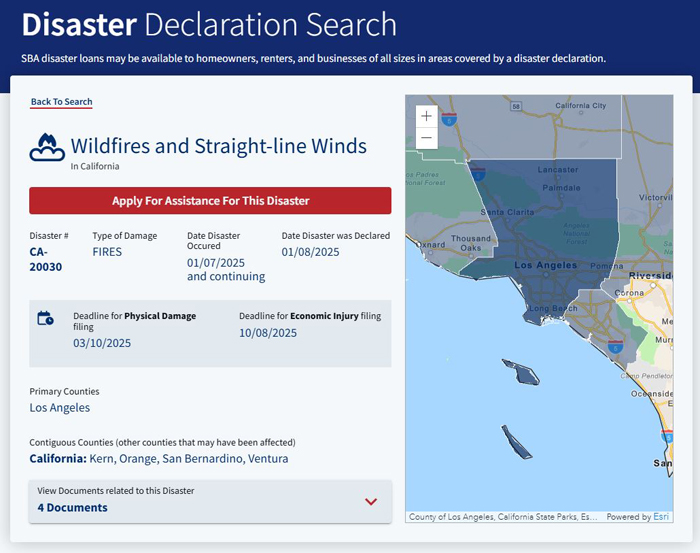The image size is (700, 553).
Task: Click the In California subtitle
Action: 95,166
